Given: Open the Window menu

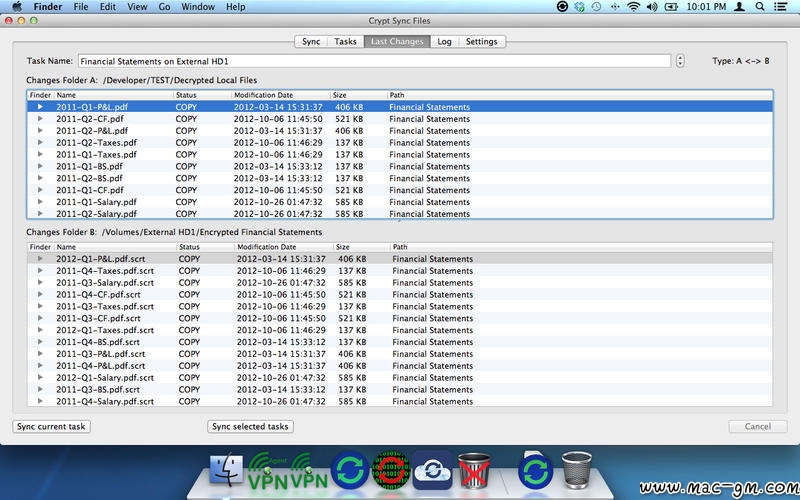Looking at the screenshot, I should tap(198, 7).
